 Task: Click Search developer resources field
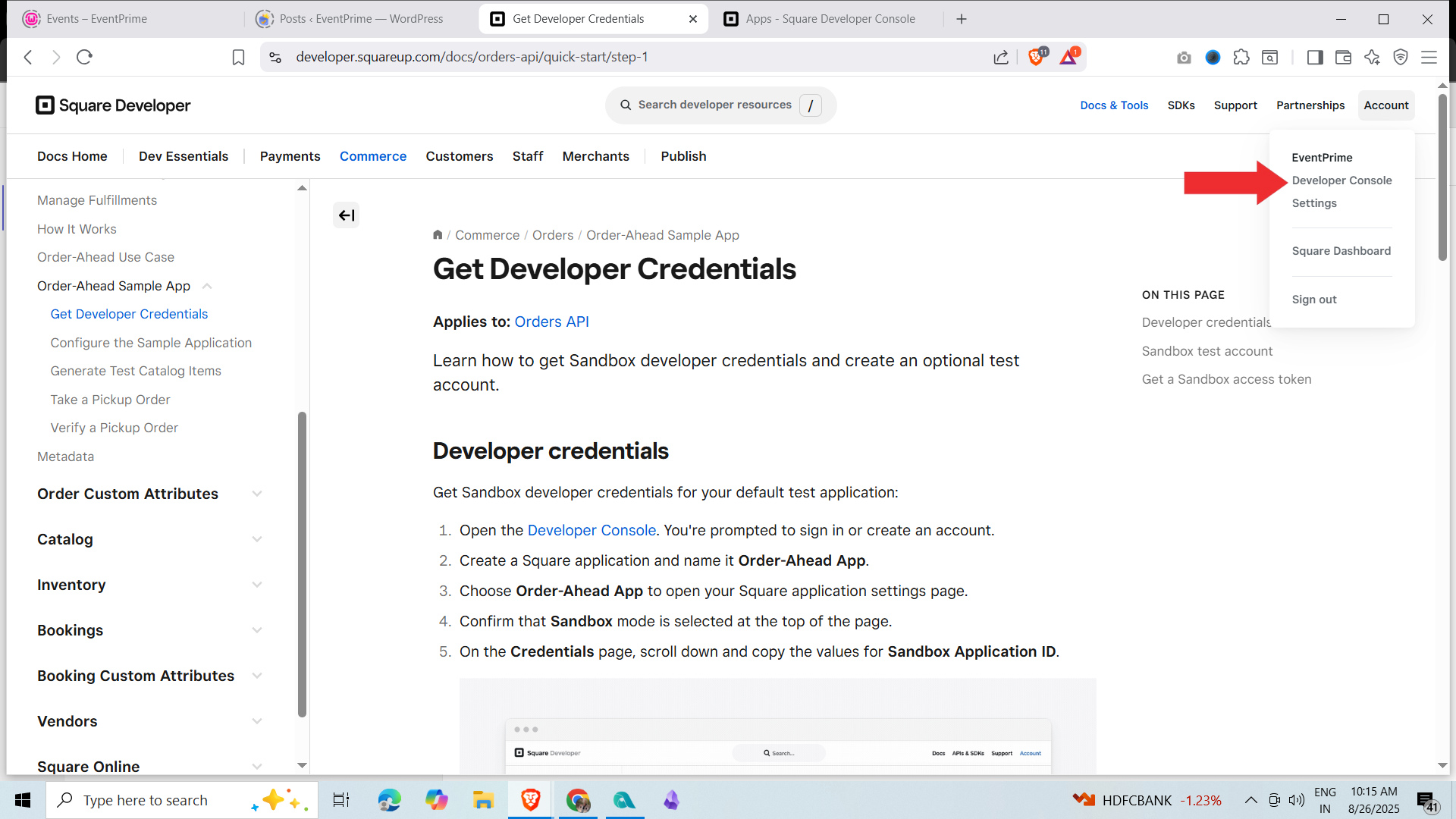(x=714, y=105)
